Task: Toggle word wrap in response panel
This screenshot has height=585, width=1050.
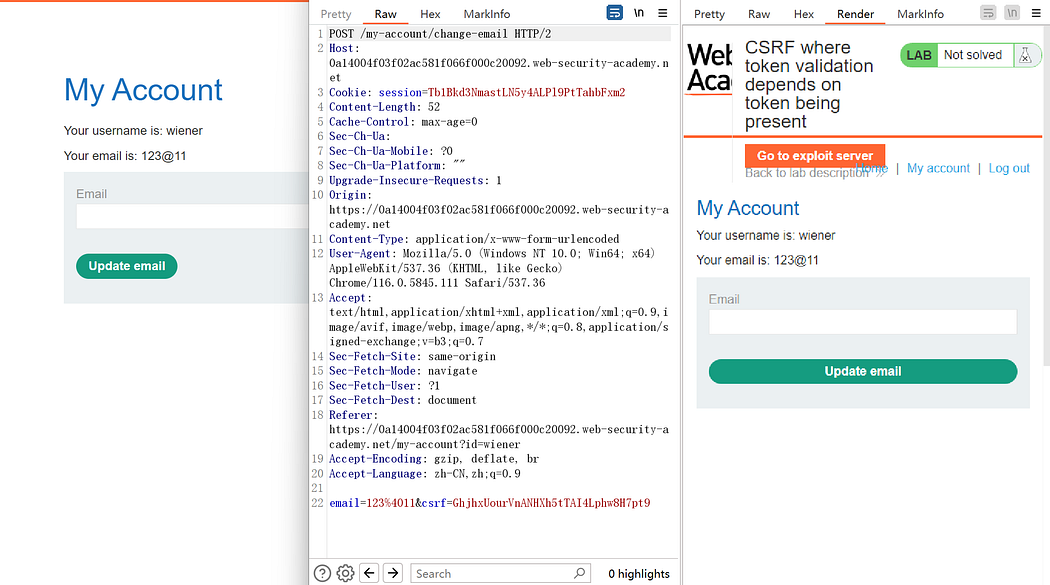Action: click(x=988, y=13)
